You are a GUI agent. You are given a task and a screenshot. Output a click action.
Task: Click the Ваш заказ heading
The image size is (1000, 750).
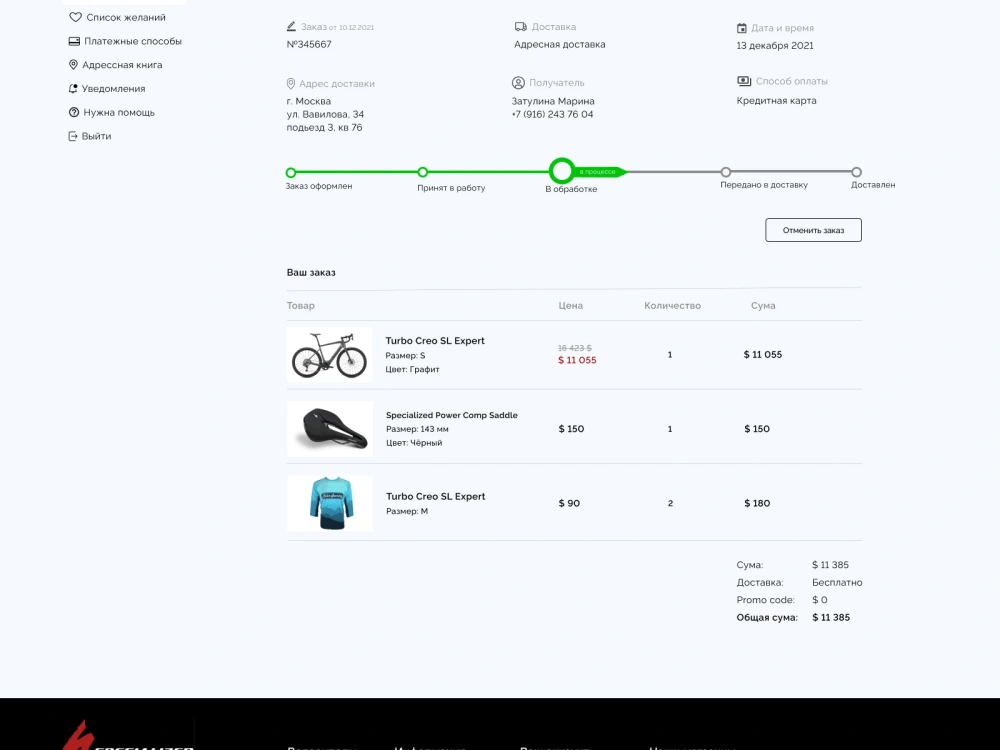coord(311,272)
